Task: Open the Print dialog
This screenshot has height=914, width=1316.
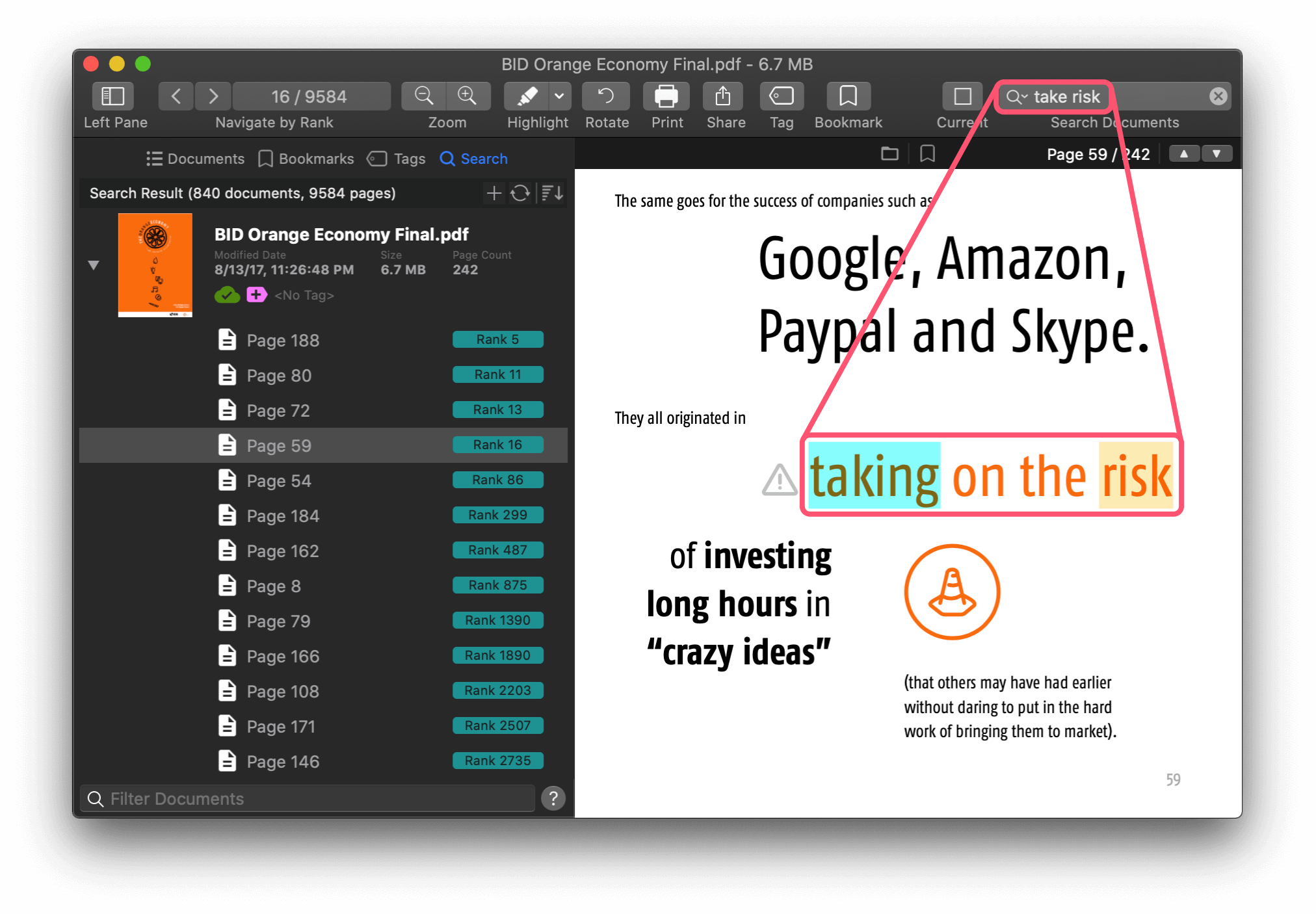Action: pos(666,96)
